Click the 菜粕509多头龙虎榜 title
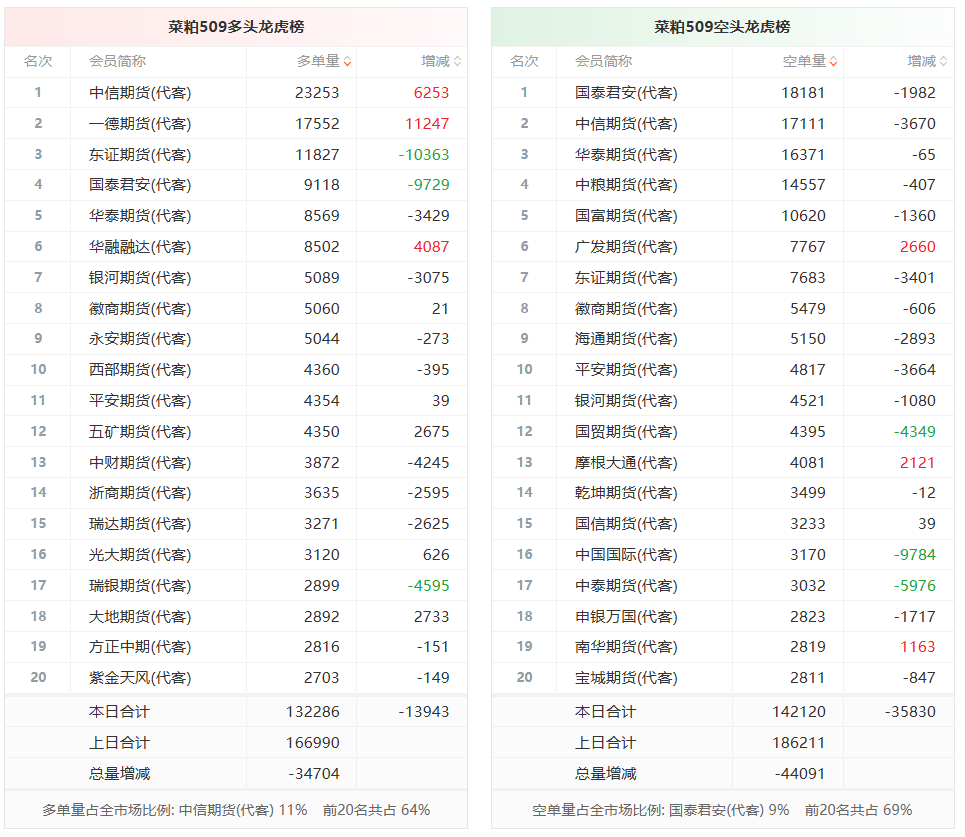The image size is (965, 837). (x=236, y=27)
